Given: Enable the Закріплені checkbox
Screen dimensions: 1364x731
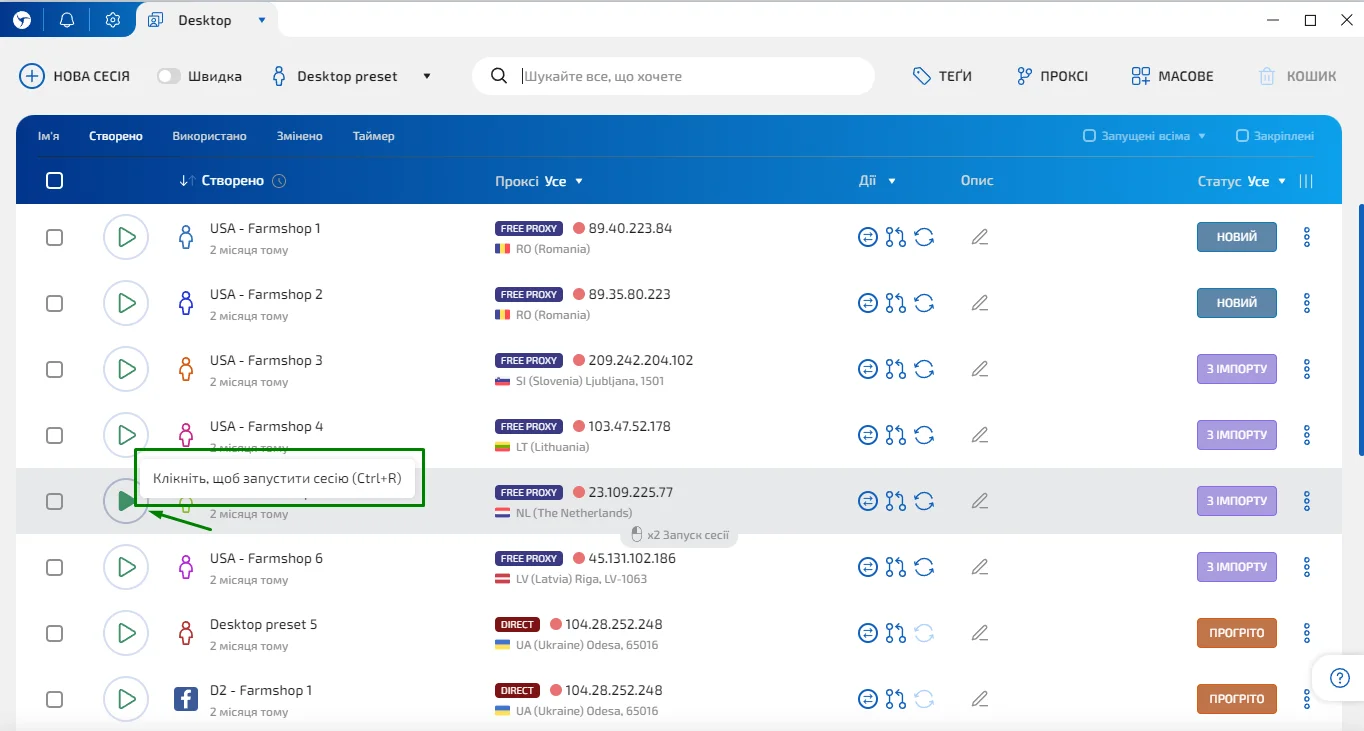Looking at the screenshot, I should tap(1242, 136).
